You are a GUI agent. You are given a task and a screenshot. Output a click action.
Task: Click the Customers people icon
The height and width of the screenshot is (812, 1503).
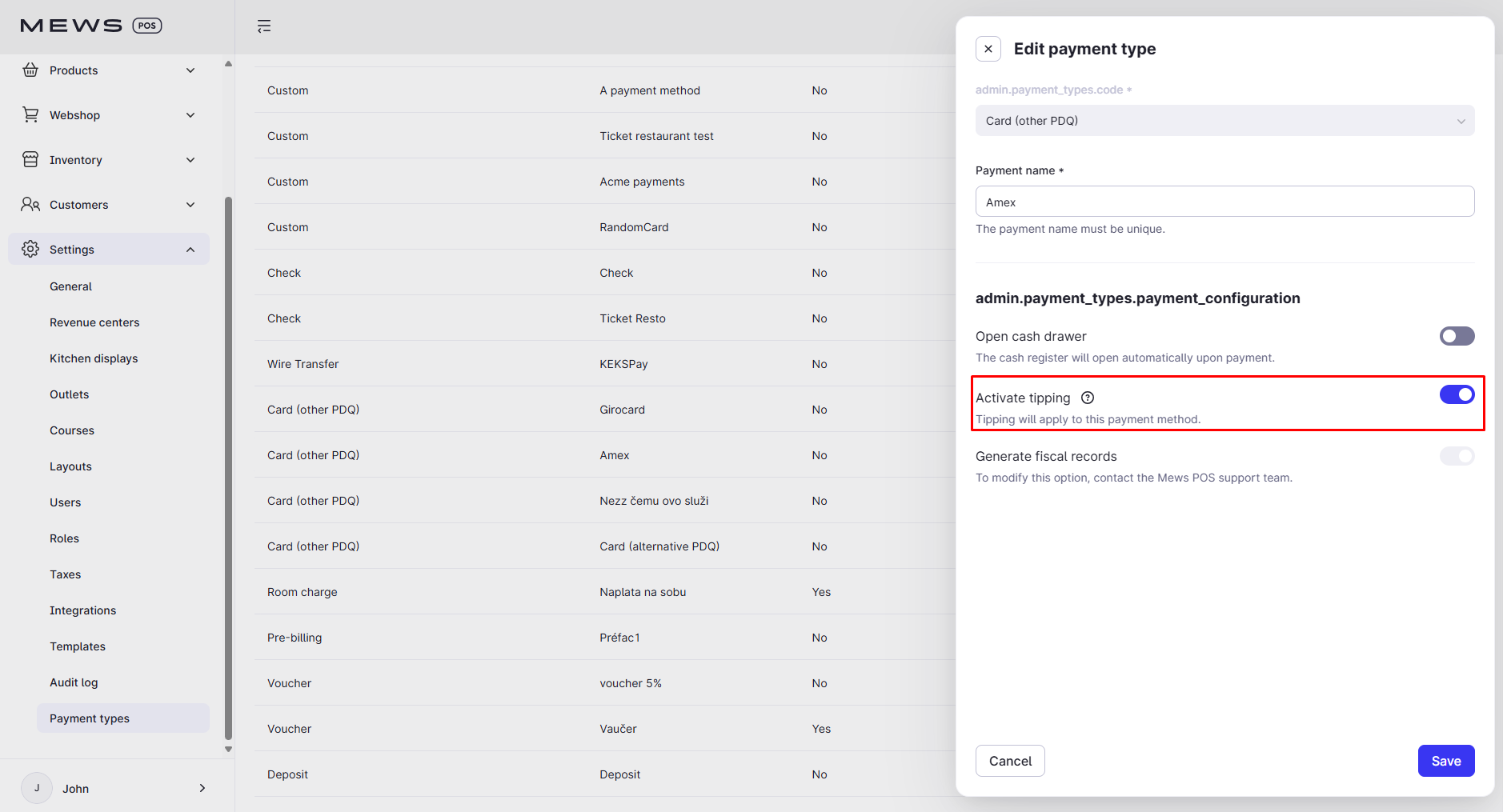point(30,204)
